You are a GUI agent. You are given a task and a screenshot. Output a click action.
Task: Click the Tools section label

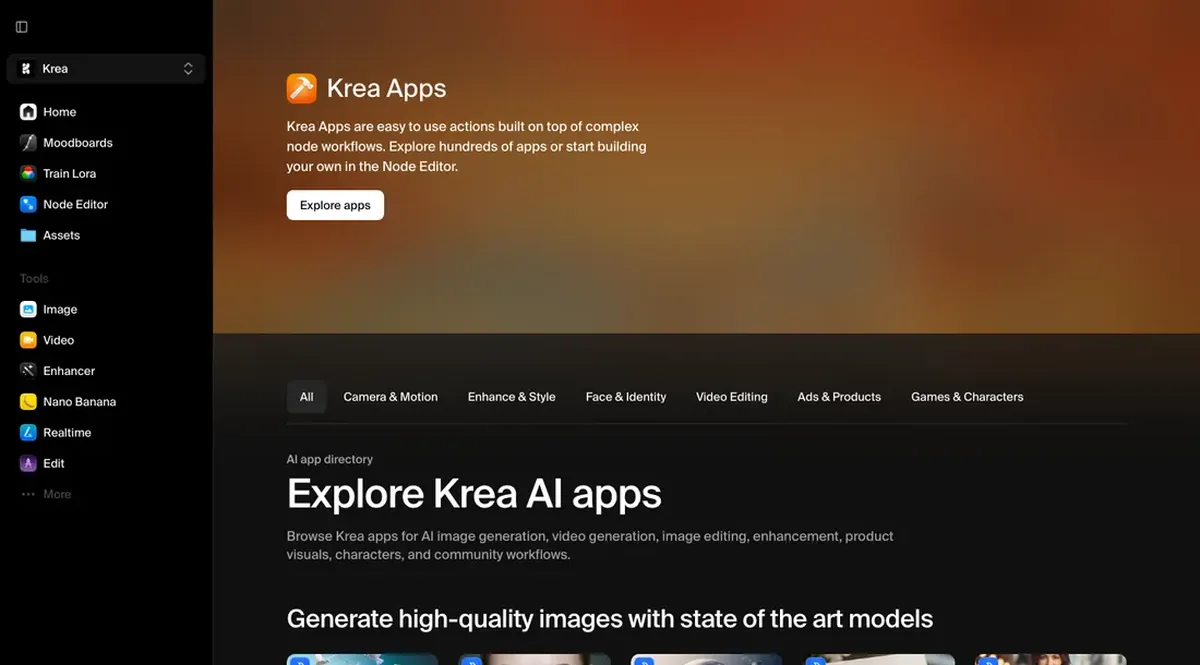pos(34,279)
